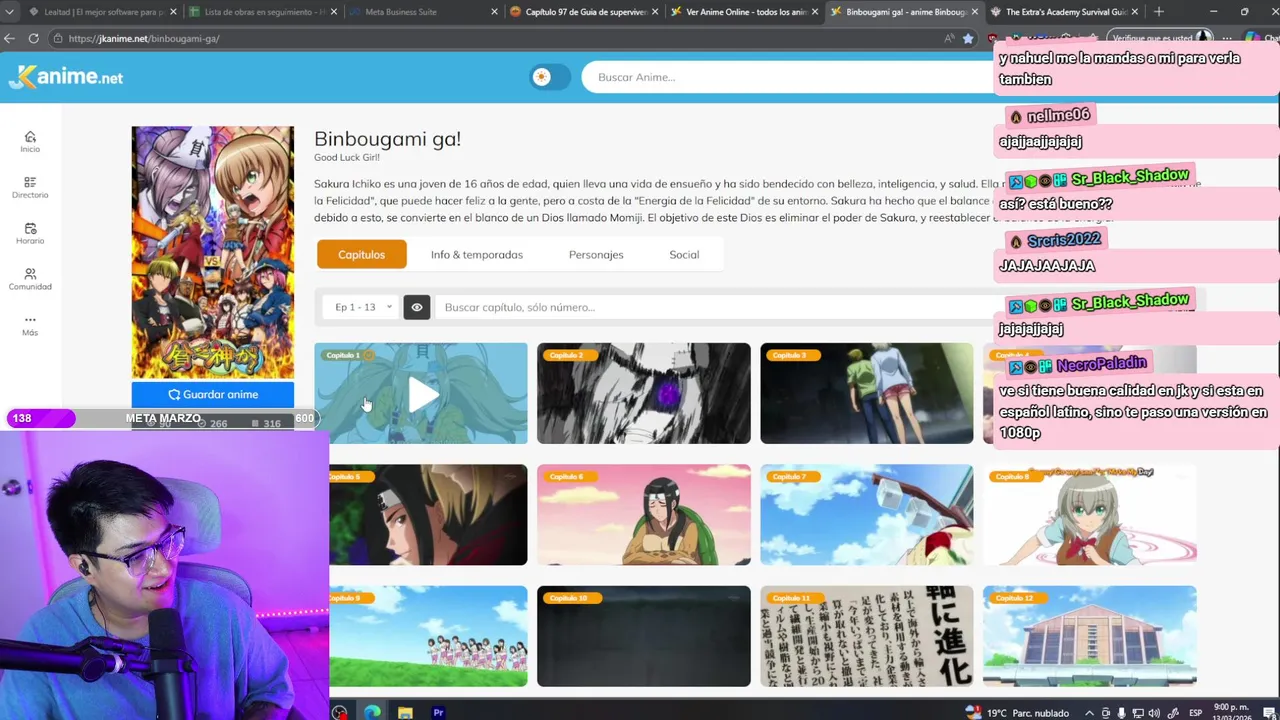Click the network tray icon
Viewport: 1280px width, 720px height.
point(1138,712)
